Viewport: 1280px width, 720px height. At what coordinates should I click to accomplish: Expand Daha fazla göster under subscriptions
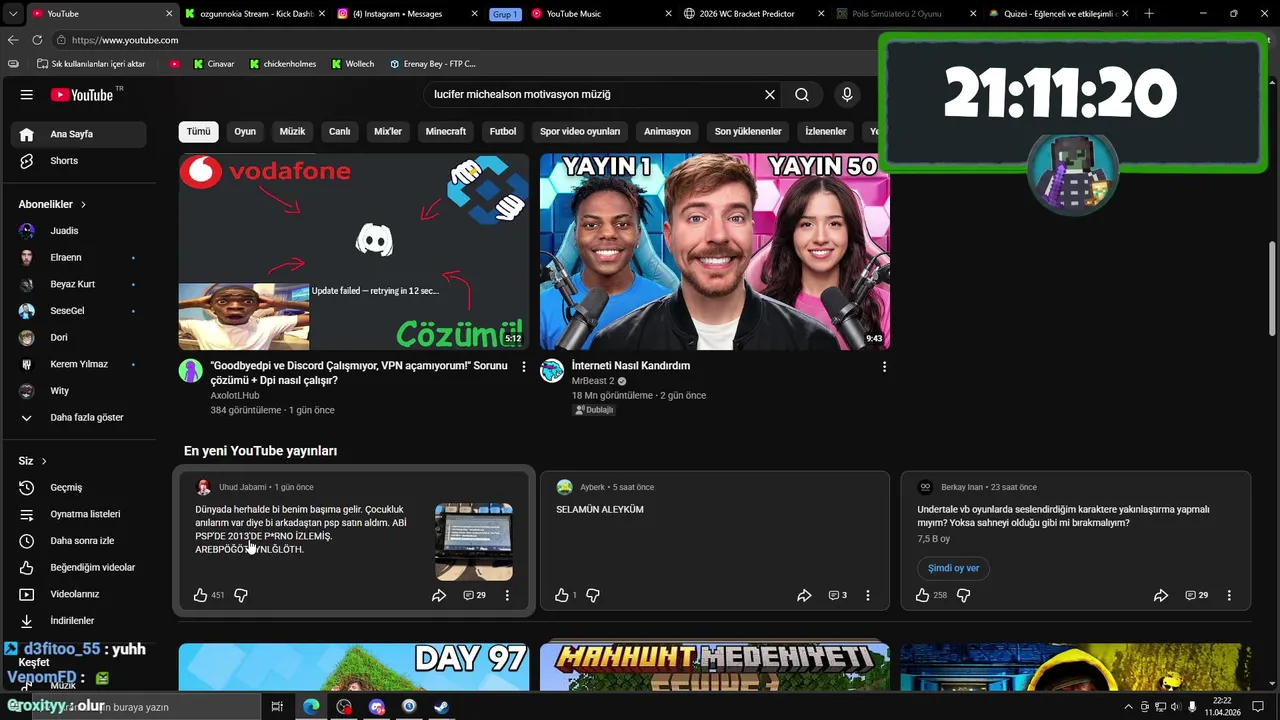(79, 418)
